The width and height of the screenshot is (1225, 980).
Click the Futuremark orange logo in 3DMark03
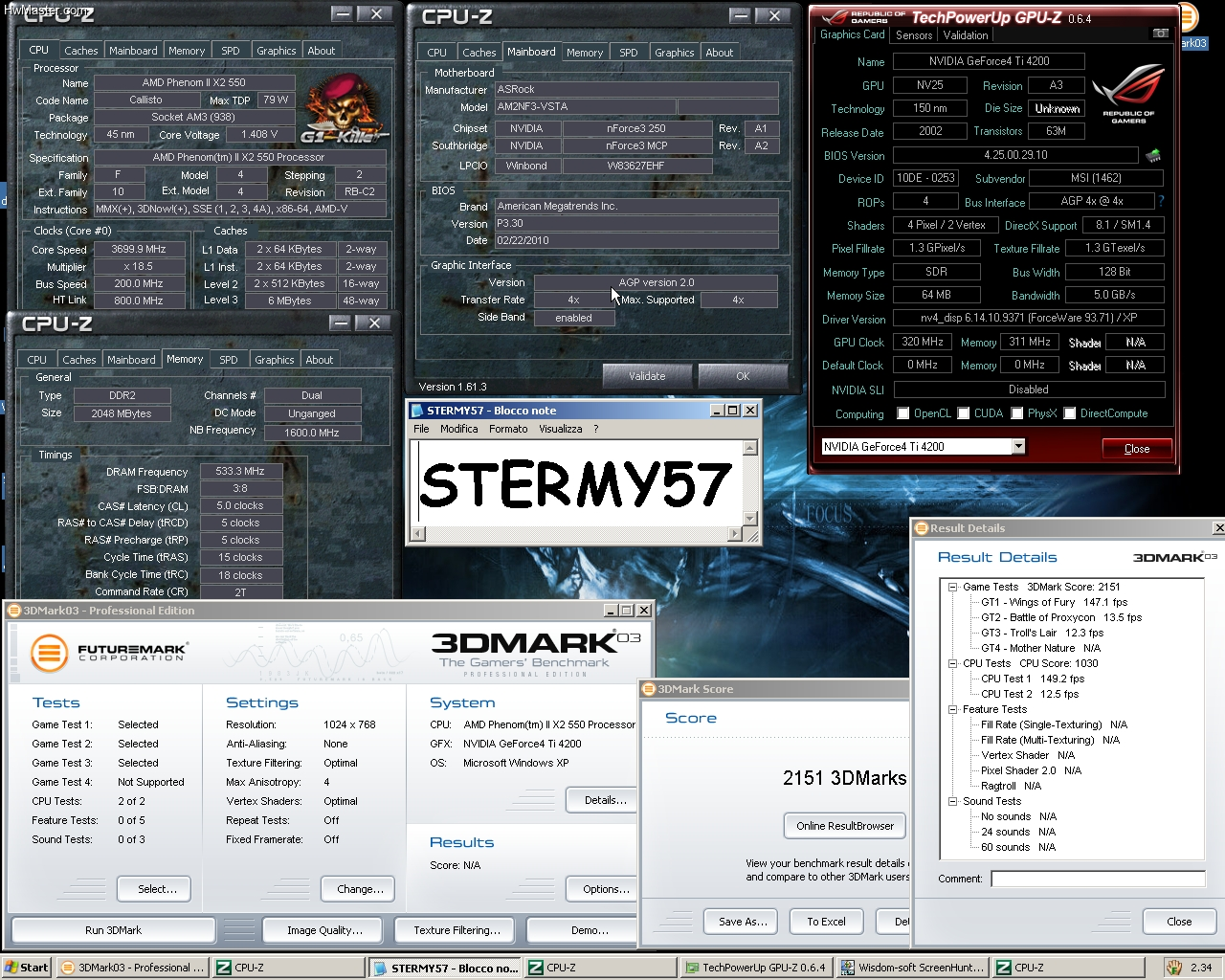coord(49,654)
